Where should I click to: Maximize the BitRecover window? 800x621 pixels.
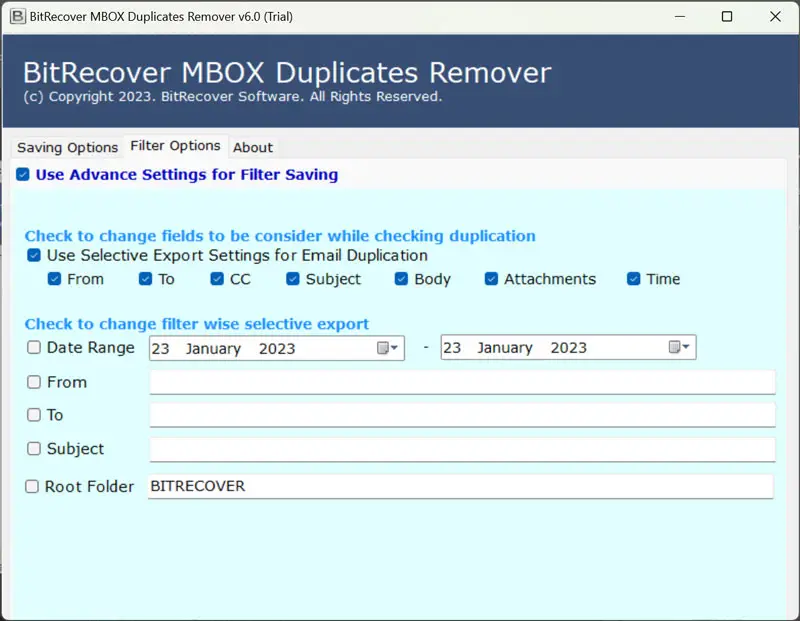click(x=727, y=16)
